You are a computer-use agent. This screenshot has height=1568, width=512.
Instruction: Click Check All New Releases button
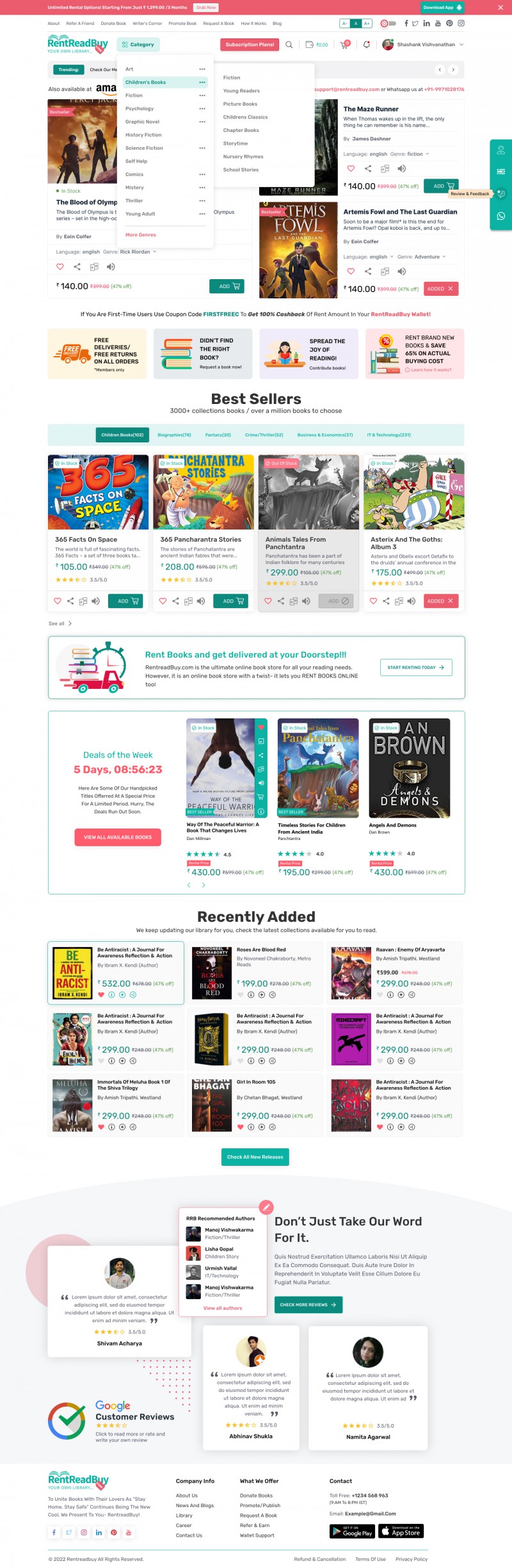[255, 1157]
